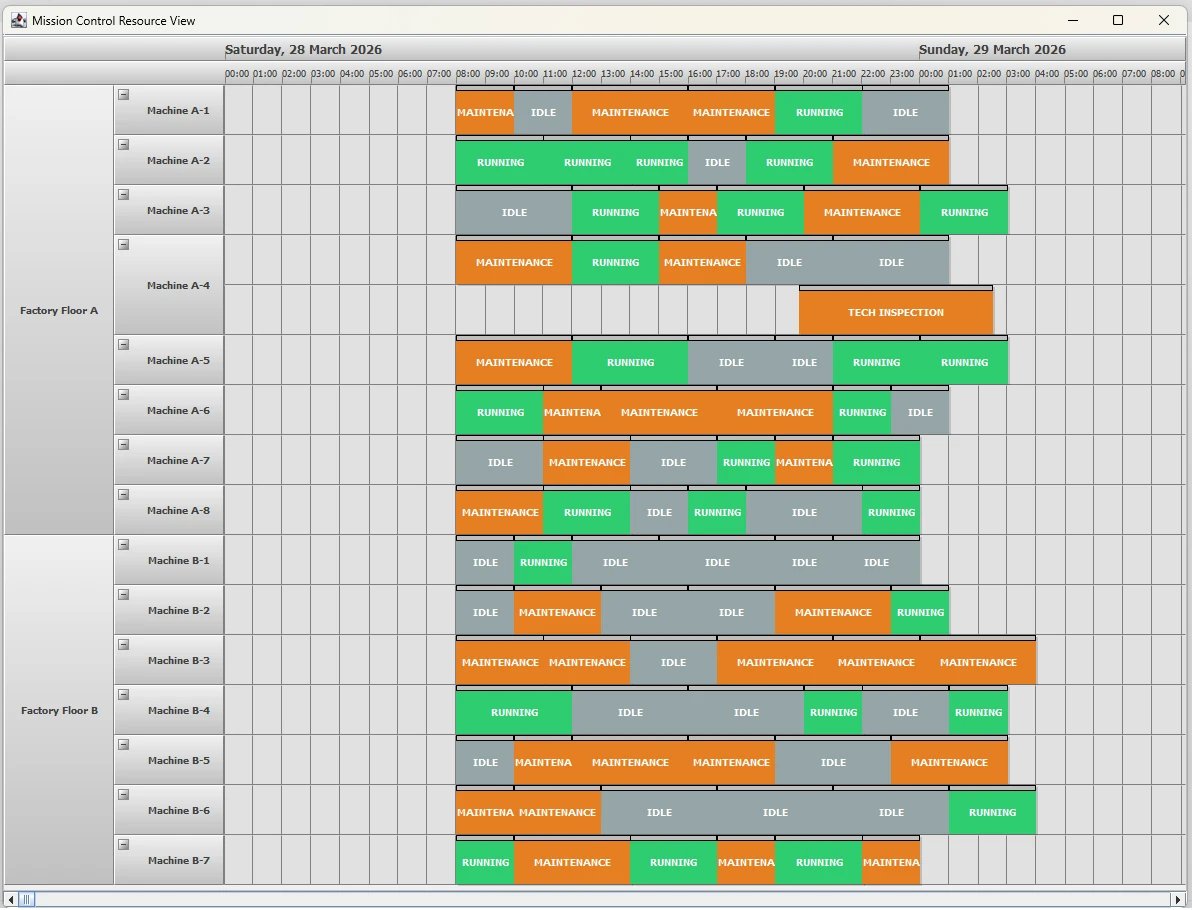The height and width of the screenshot is (910, 1194).
Task: Click the collapse icon on Machine B-2 row
Action: [123, 594]
